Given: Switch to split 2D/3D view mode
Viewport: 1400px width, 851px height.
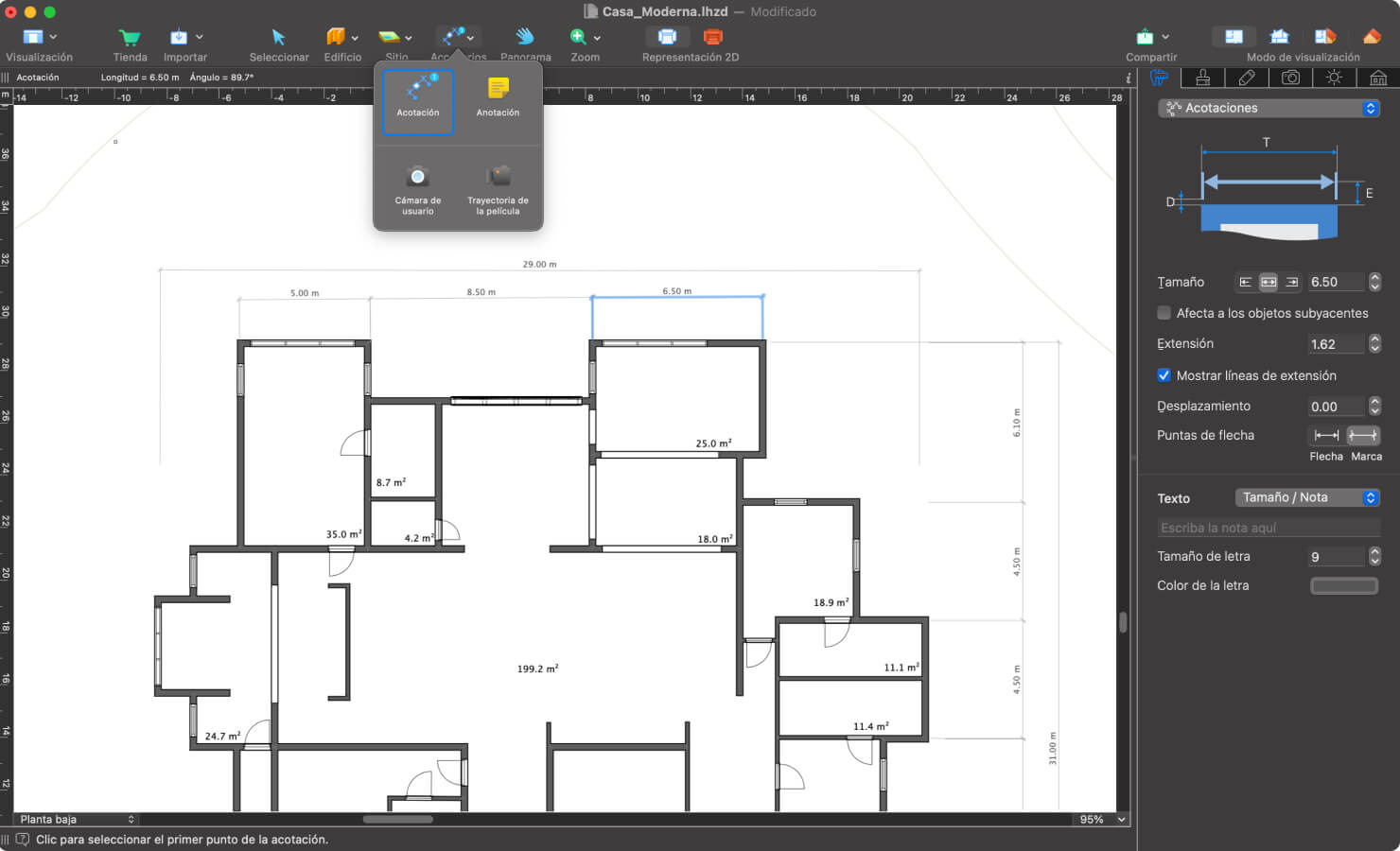Looking at the screenshot, I should [1324, 37].
